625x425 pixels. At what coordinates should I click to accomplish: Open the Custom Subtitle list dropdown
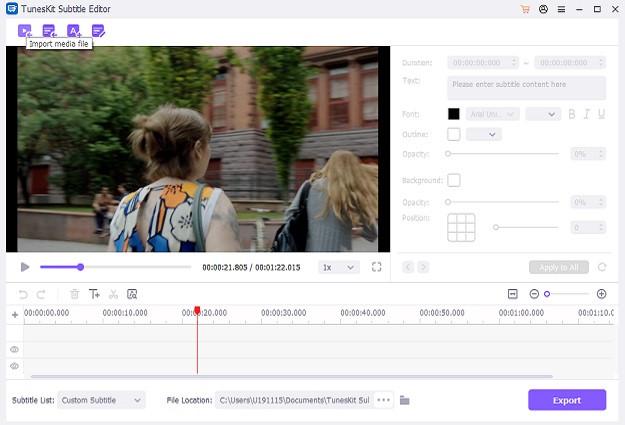pyautogui.click(x=101, y=400)
